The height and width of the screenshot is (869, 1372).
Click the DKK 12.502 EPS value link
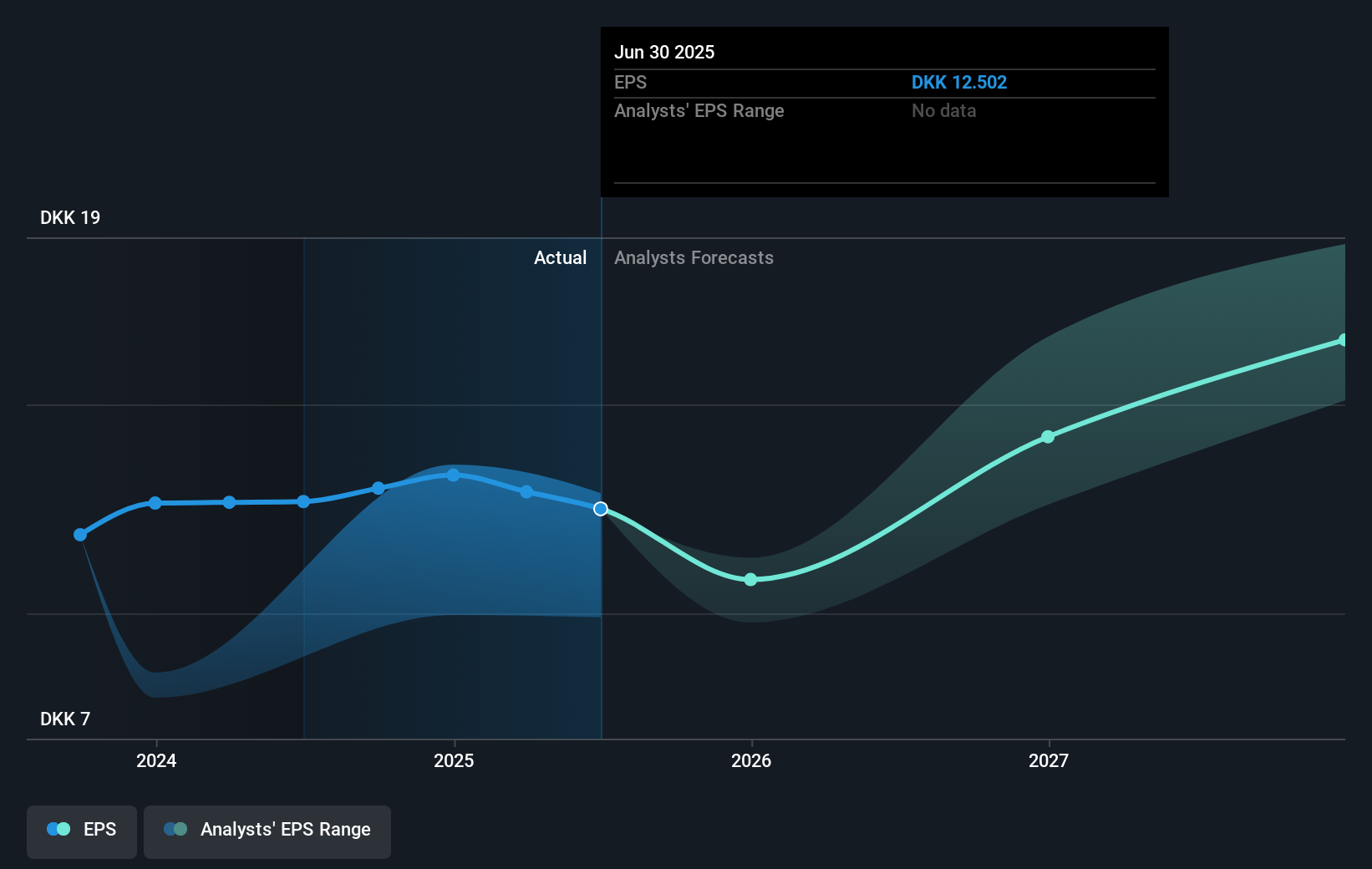pos(958,82)
